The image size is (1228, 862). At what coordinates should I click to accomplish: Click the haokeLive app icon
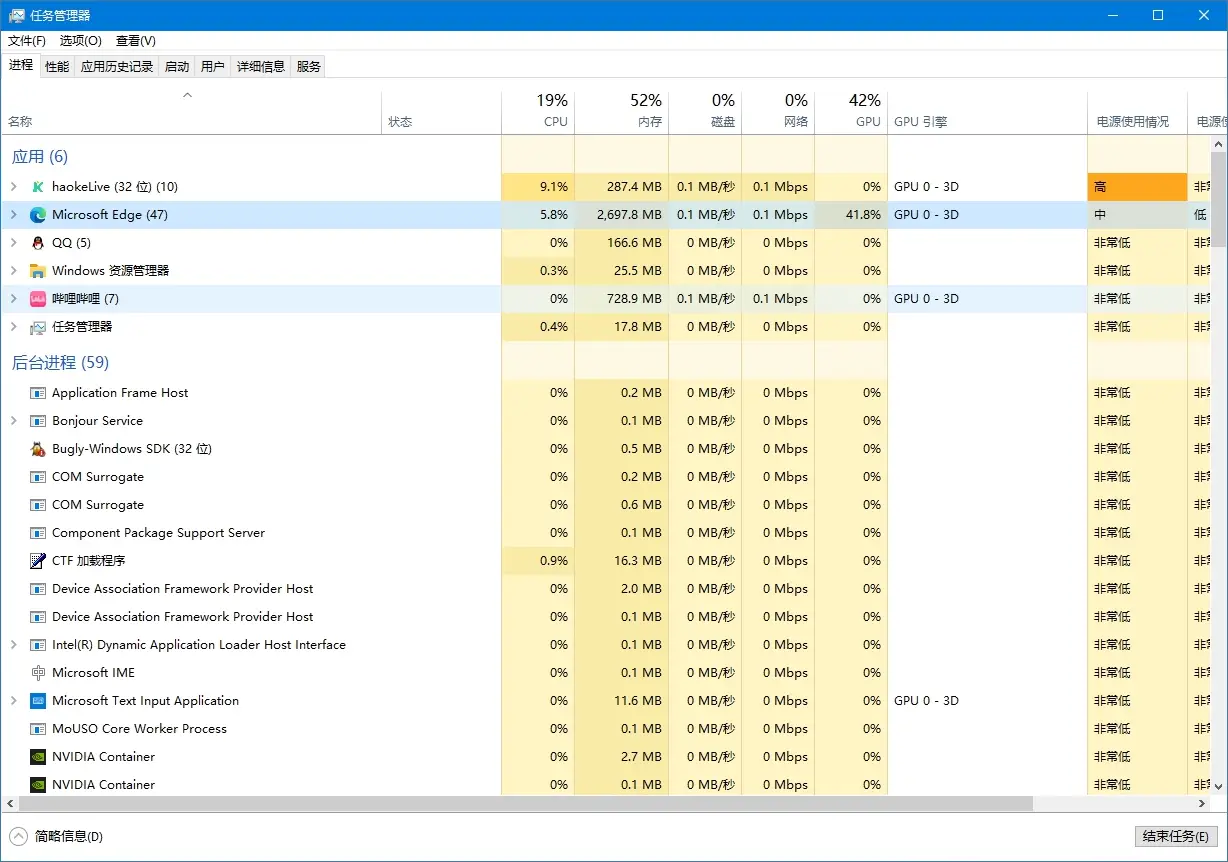click(38, 187)
